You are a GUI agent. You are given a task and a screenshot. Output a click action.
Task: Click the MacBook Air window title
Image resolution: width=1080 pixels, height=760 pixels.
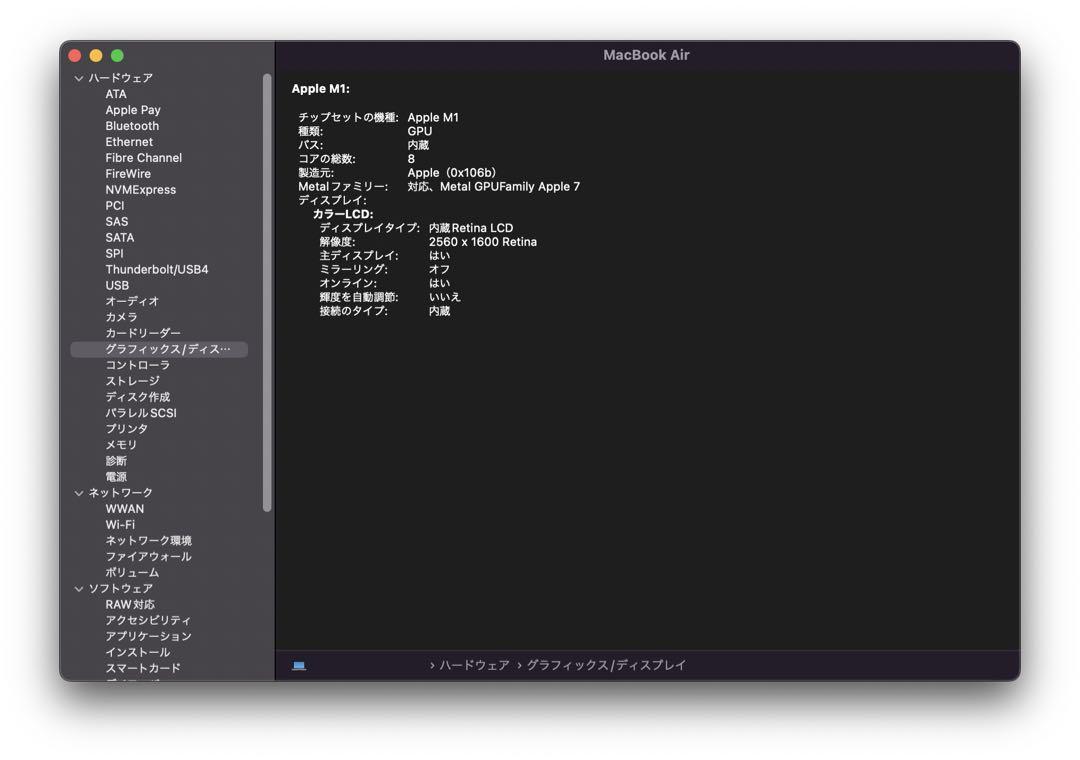646,55
